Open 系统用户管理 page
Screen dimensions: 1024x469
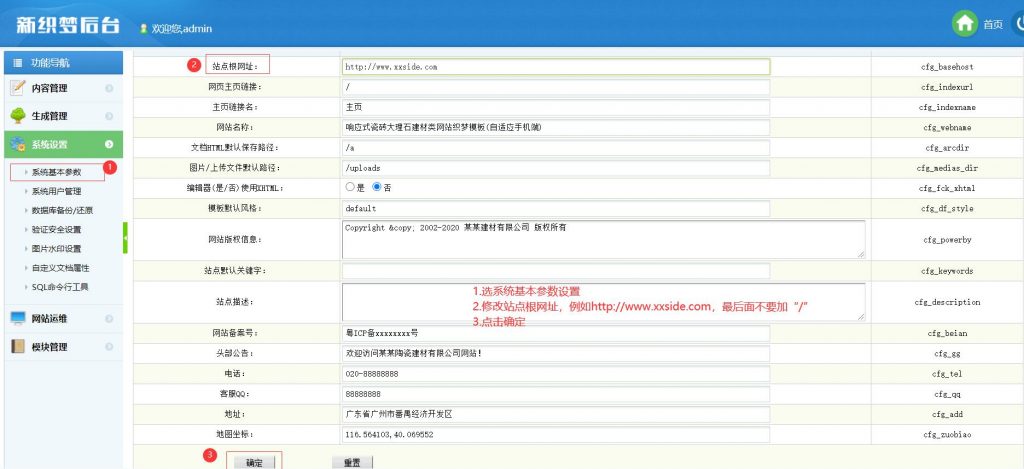tap(56, 191)
